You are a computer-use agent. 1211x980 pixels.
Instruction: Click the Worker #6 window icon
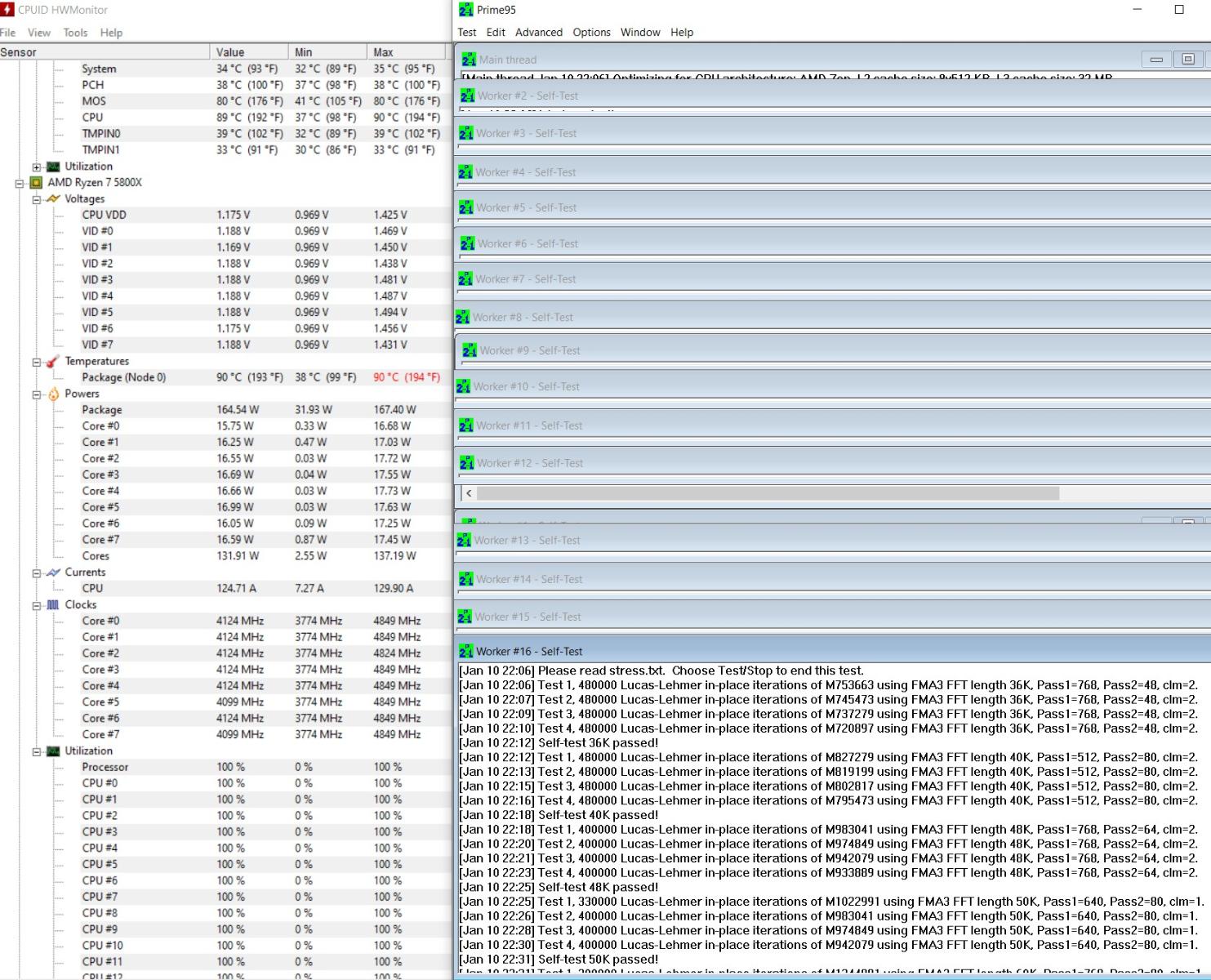pyautogui.click(x=467, y=243)
